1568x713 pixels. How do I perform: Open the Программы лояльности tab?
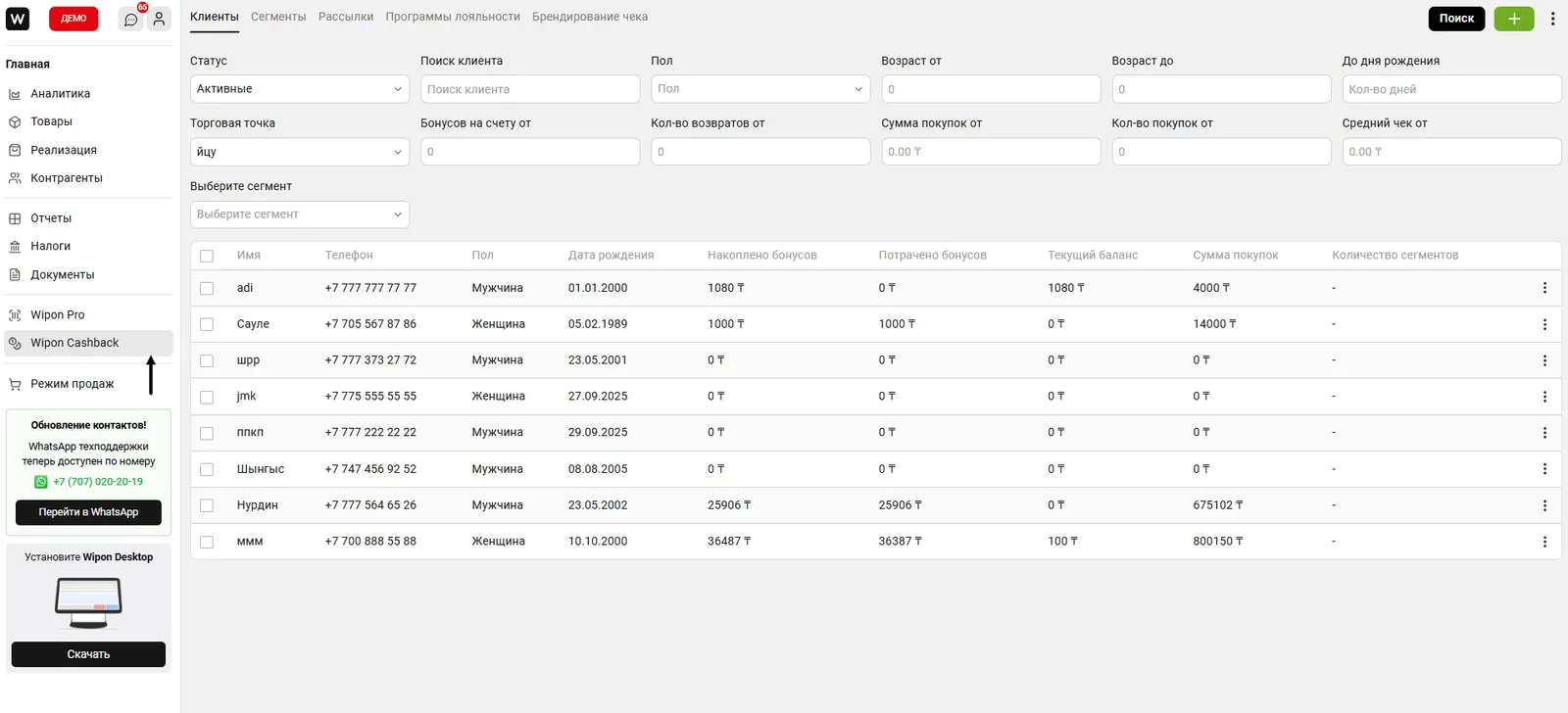point(452,17)
